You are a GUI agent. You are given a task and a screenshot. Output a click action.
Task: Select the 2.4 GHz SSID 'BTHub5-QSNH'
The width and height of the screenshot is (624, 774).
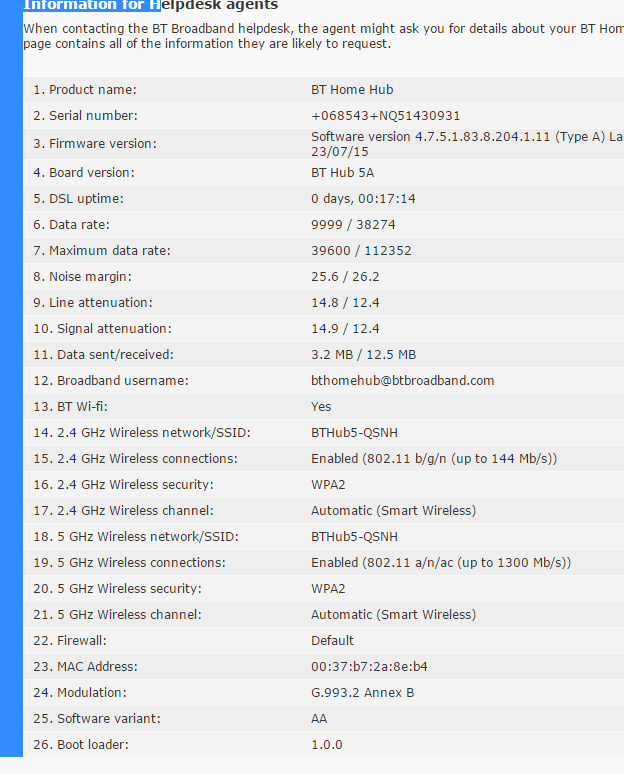pyautogui.click(x=354, y=433)
